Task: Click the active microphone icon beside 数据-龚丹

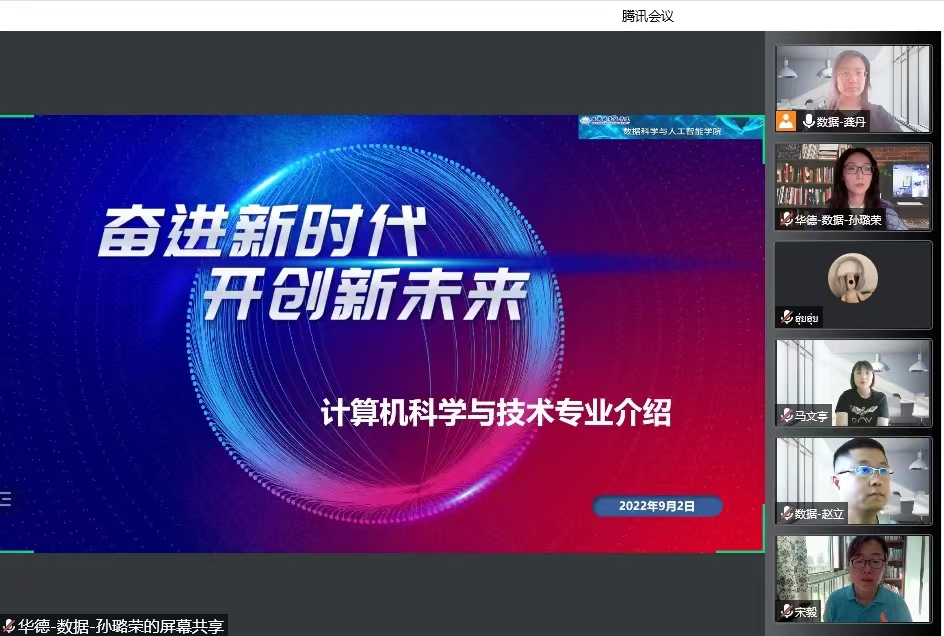Action: click(807, 121)
